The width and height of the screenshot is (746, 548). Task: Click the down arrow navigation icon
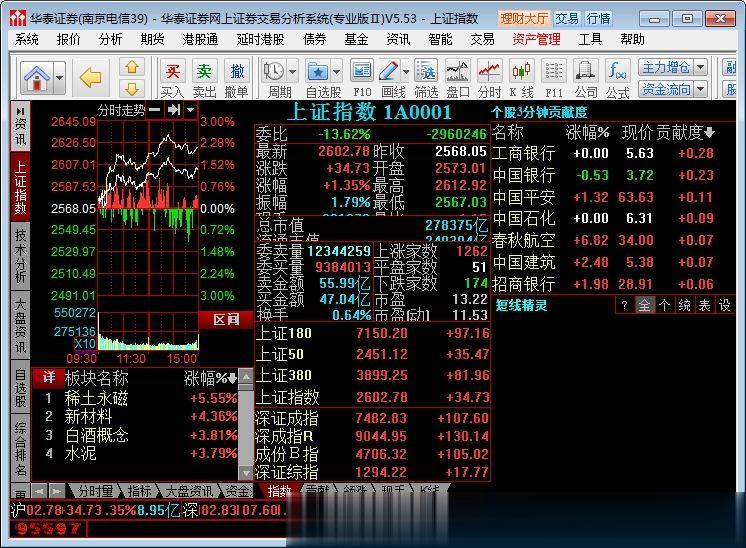click(132, 88)
